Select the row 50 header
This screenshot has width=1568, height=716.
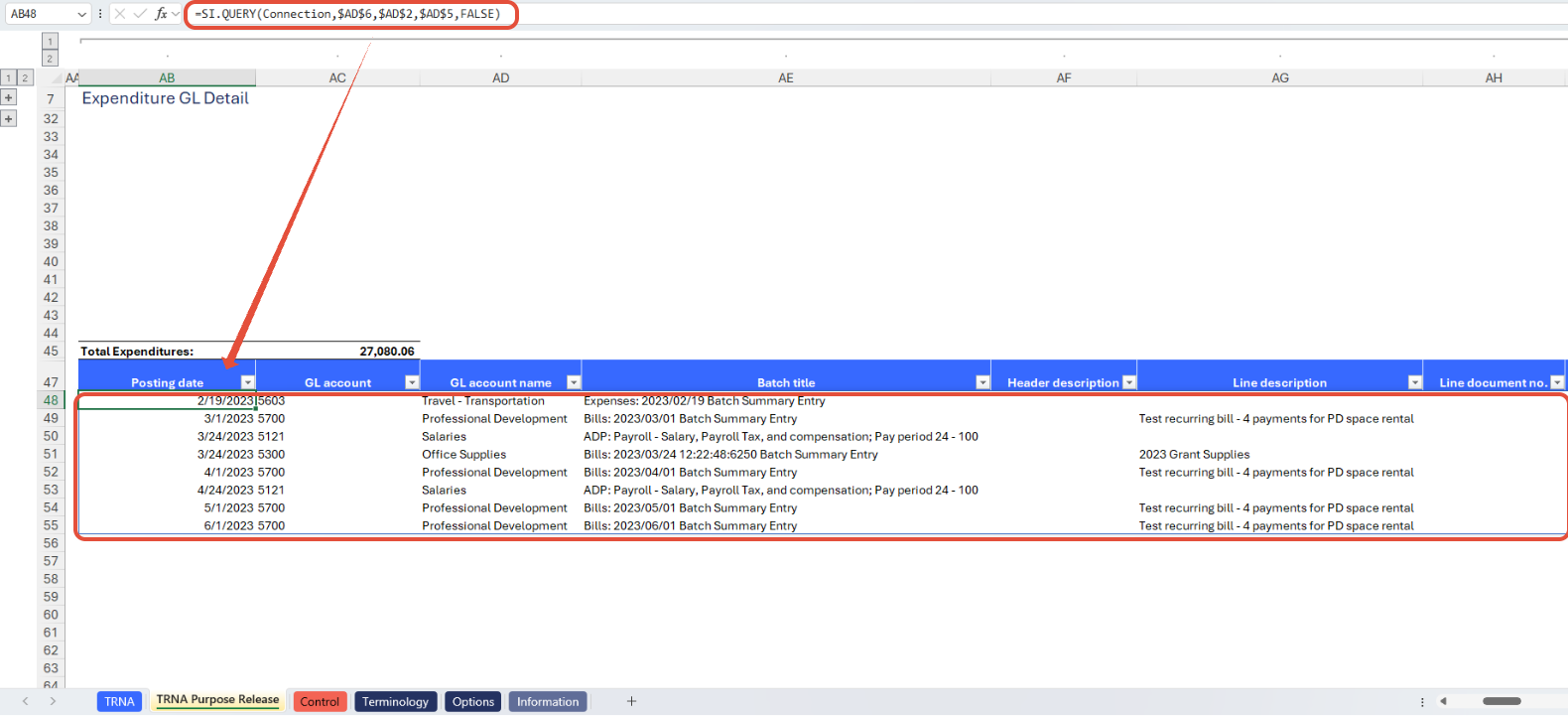click(51, 436)
